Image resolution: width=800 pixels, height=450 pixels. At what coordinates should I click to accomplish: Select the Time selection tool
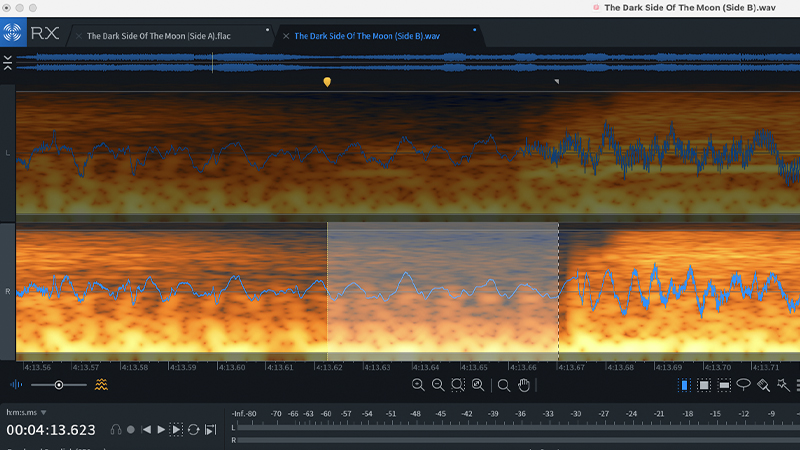(684, 385)
